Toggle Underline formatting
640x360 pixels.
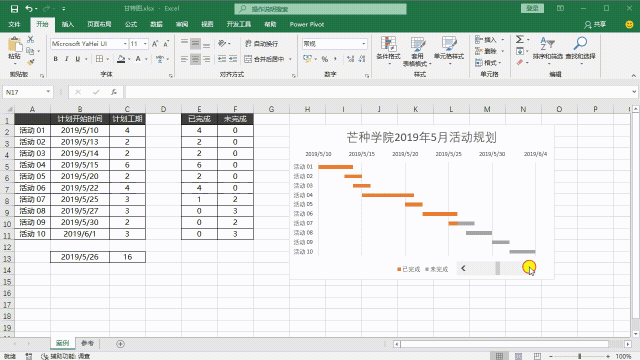point(78,59)
